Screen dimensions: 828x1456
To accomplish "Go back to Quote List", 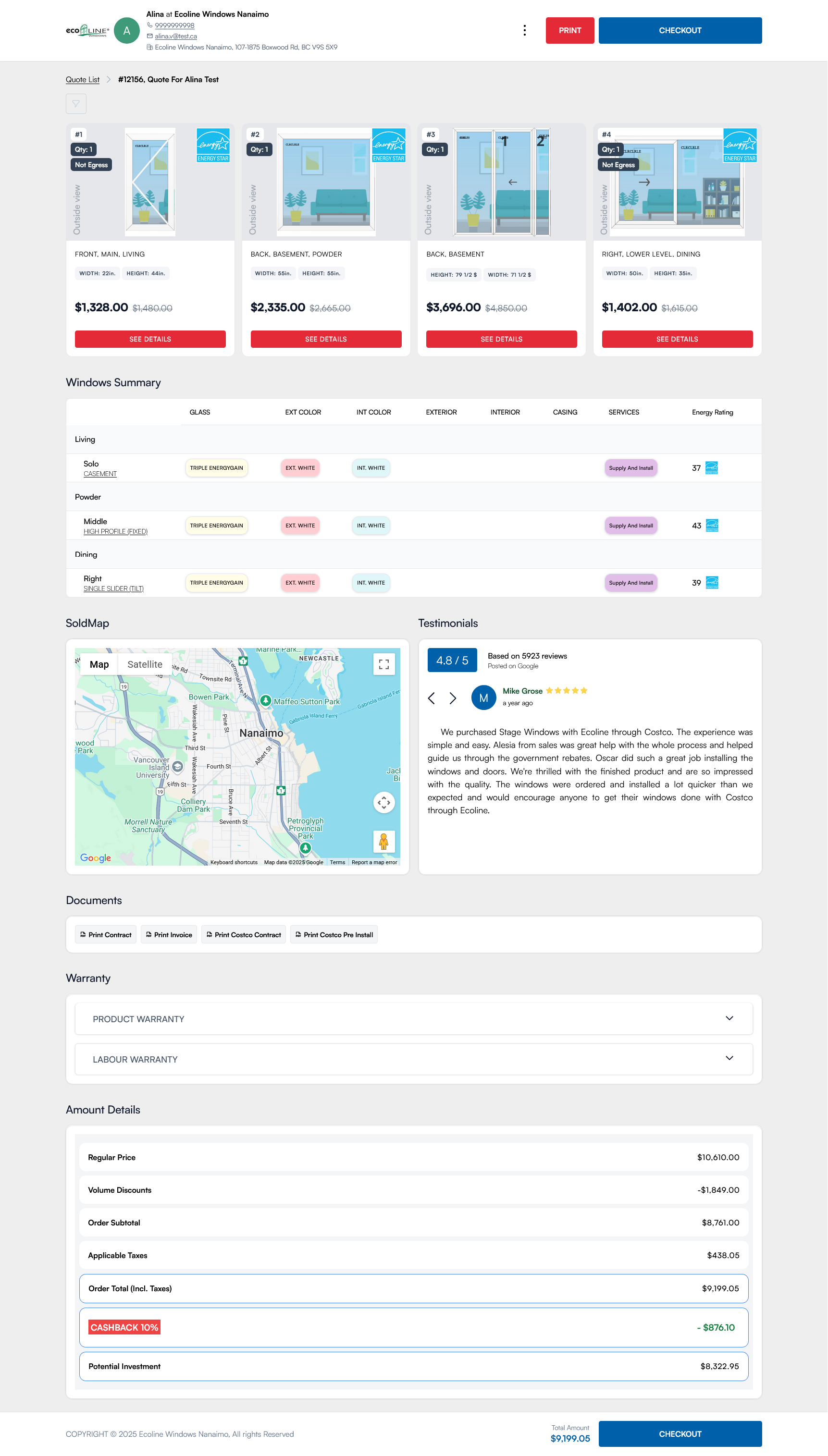I will (x=83, y=80).
